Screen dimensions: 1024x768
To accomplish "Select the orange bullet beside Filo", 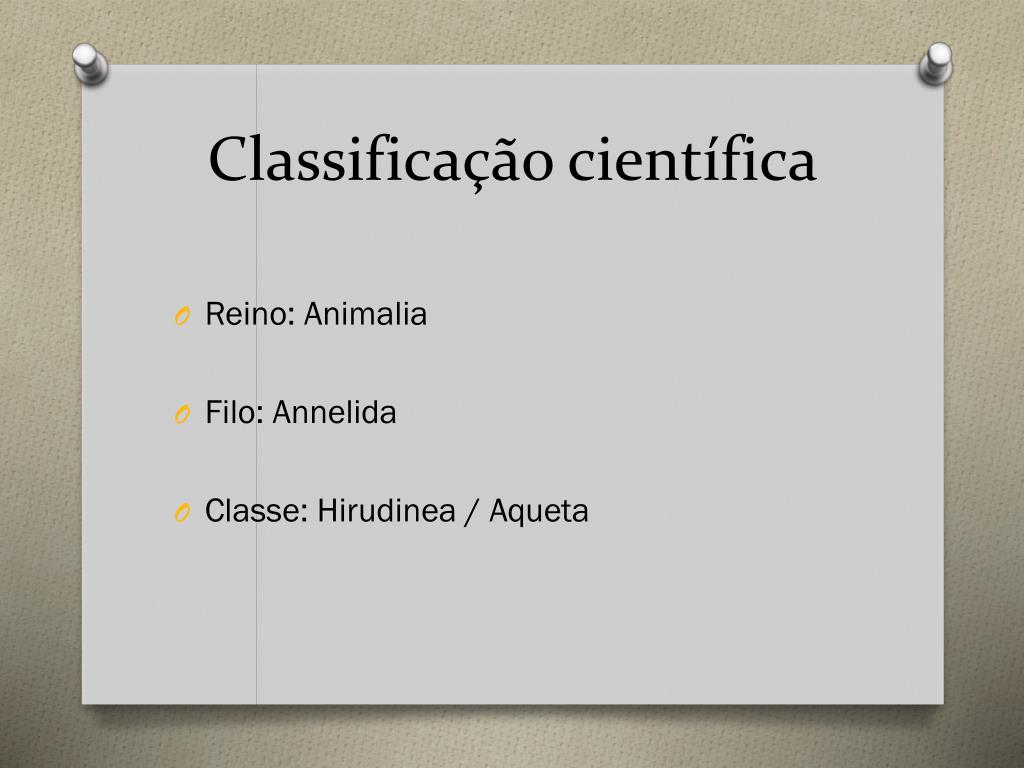I will (x=182, y=415).
